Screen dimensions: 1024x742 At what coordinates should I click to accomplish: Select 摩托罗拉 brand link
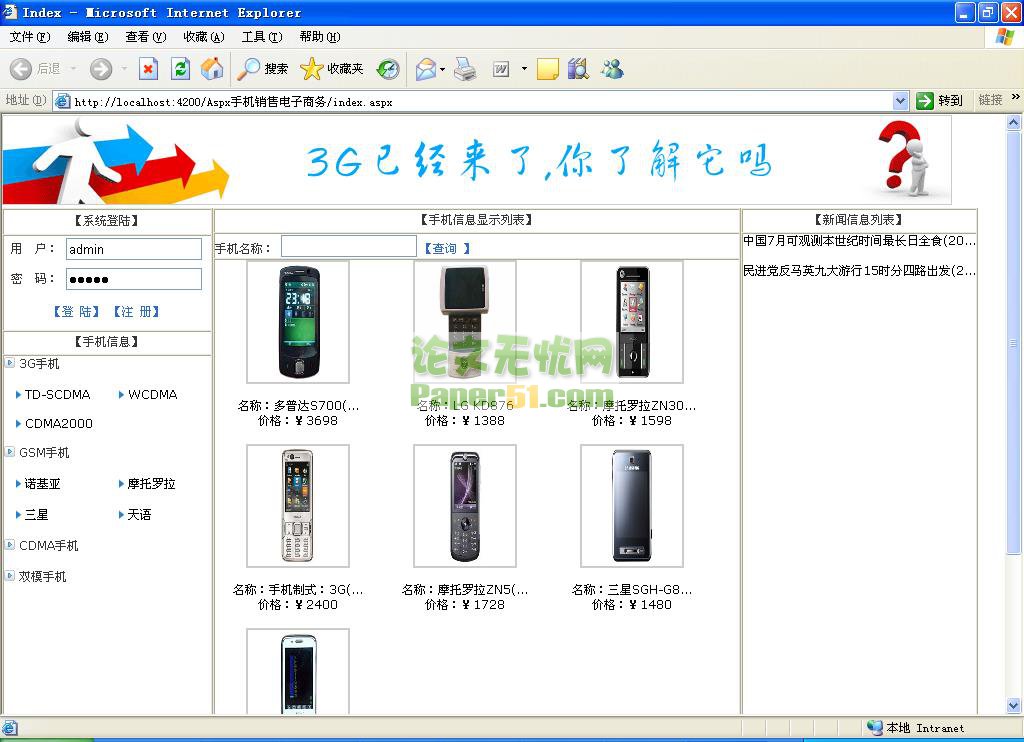point(152,483)
